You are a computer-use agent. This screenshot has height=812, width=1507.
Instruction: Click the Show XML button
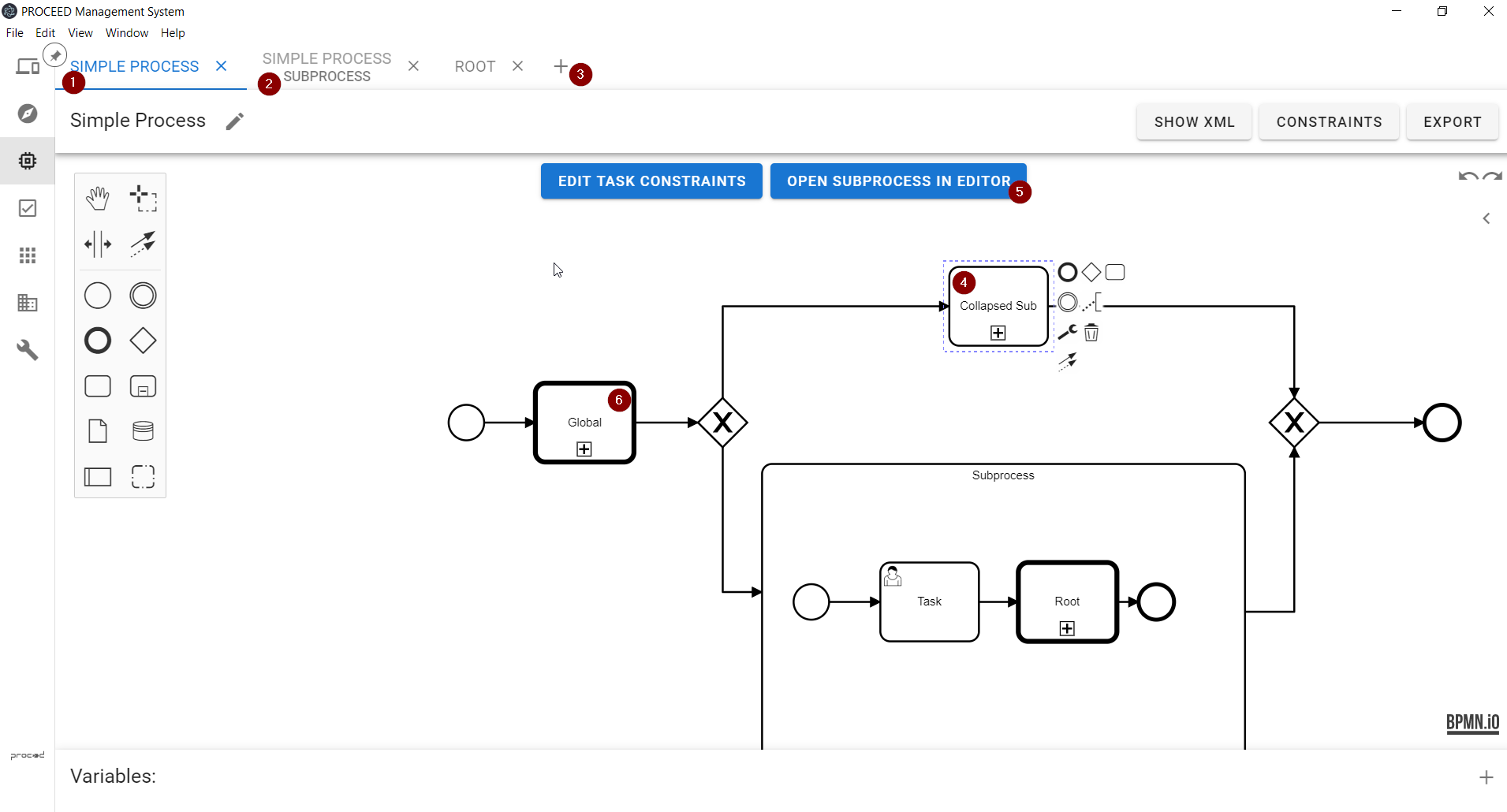(1194, 122)
